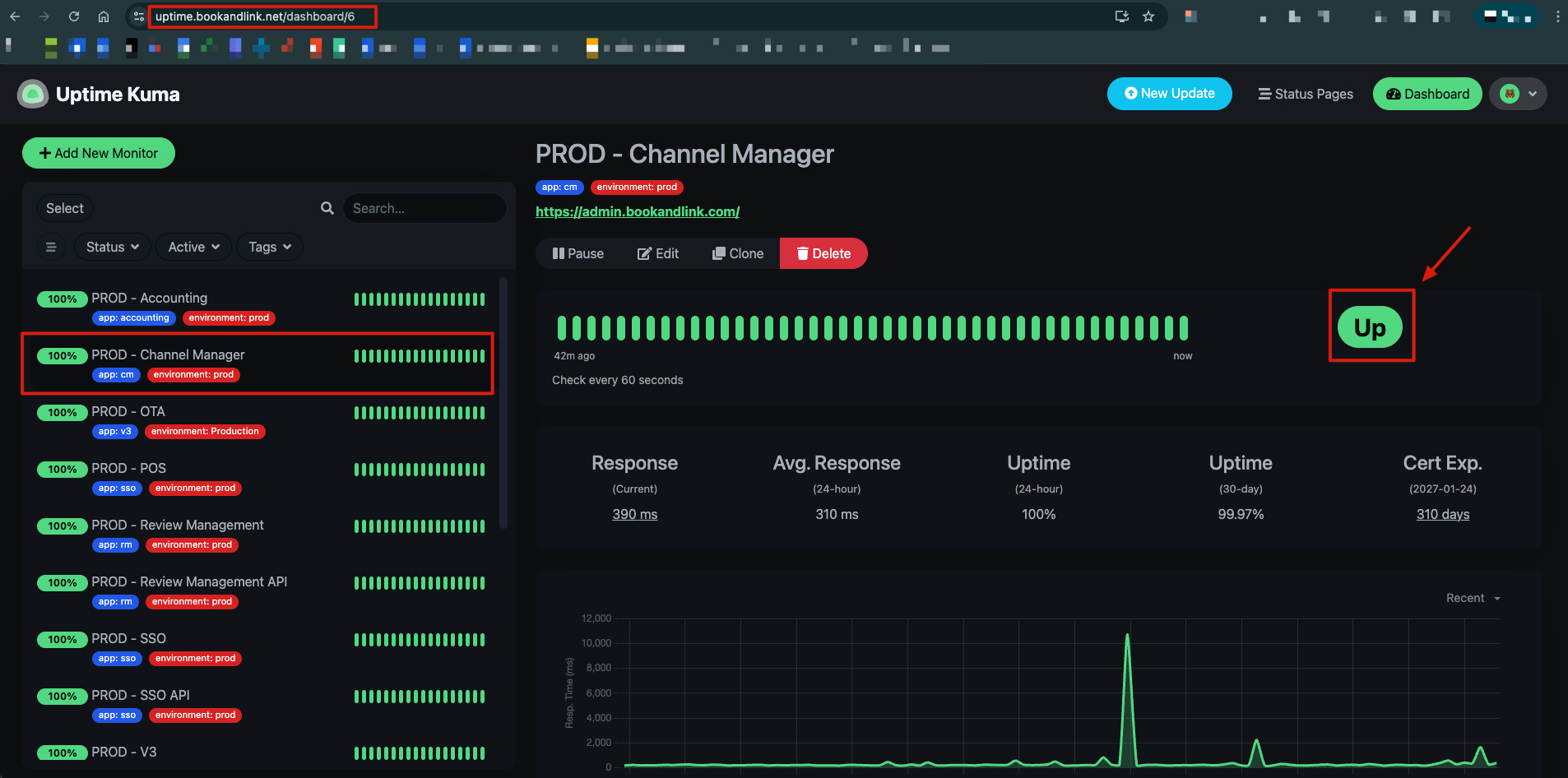The image size is (1568, 778).
Task: Click the Uptime Kuma logo icon
Action: [33, 95]
